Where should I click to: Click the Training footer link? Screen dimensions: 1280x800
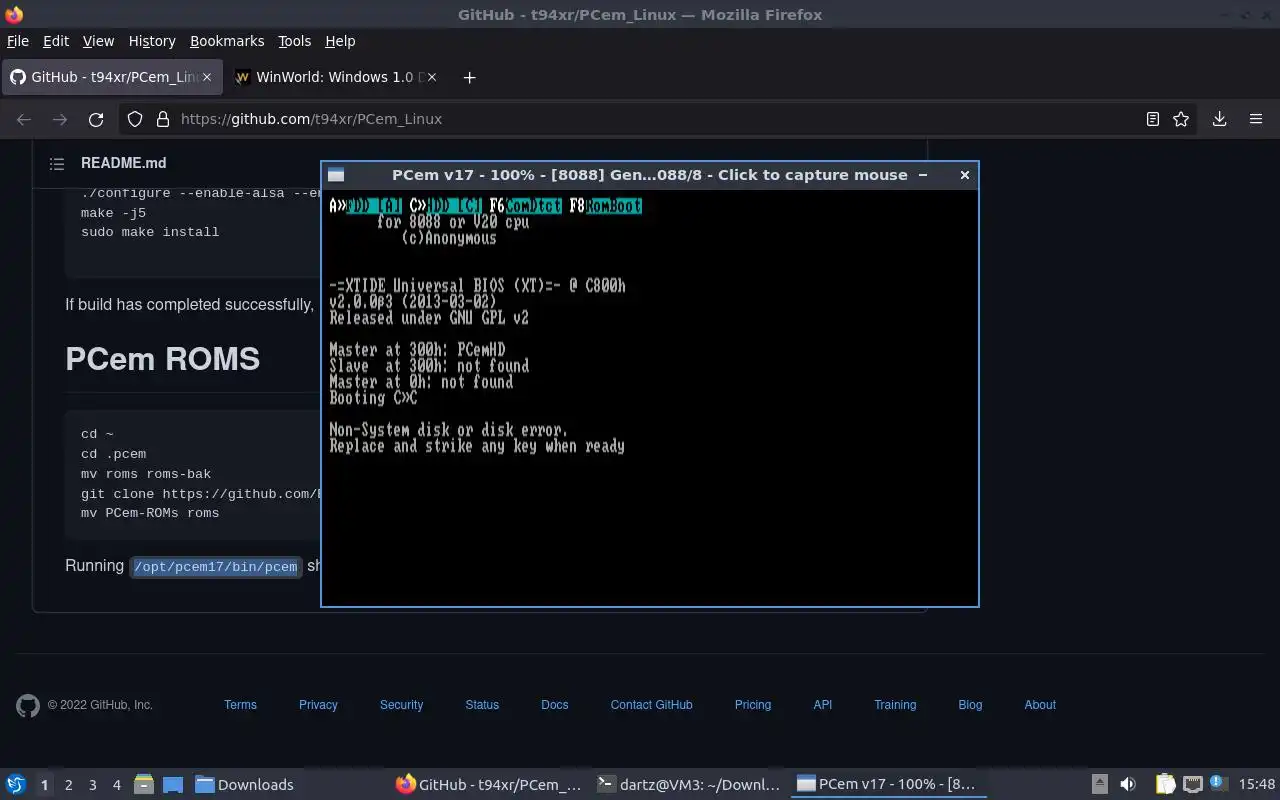895,705
